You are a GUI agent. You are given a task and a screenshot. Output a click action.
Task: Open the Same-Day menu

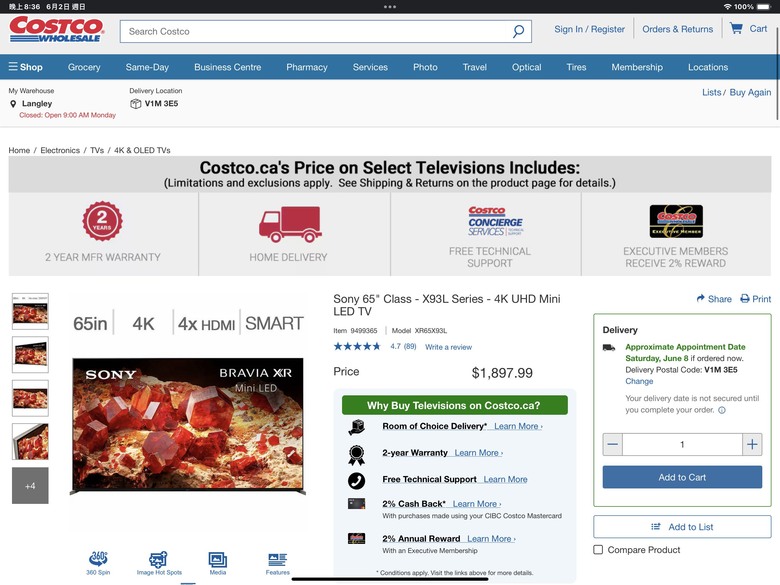click(x=147, y=67)
